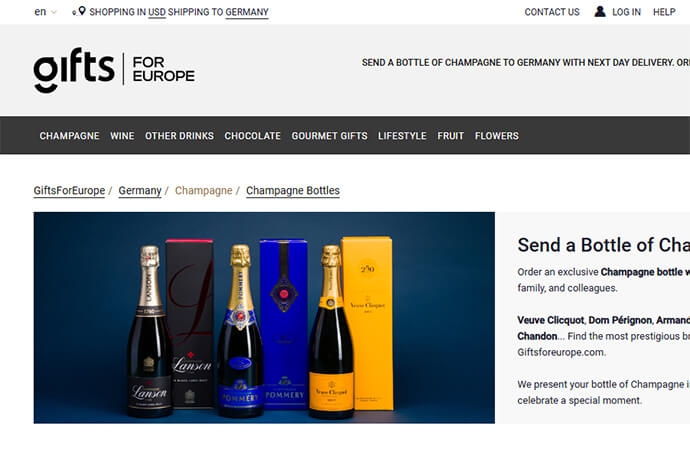The height and width of the screenshot is (455, 690).
Task: Click the user account icon
Action: click(x=600, y=11)
